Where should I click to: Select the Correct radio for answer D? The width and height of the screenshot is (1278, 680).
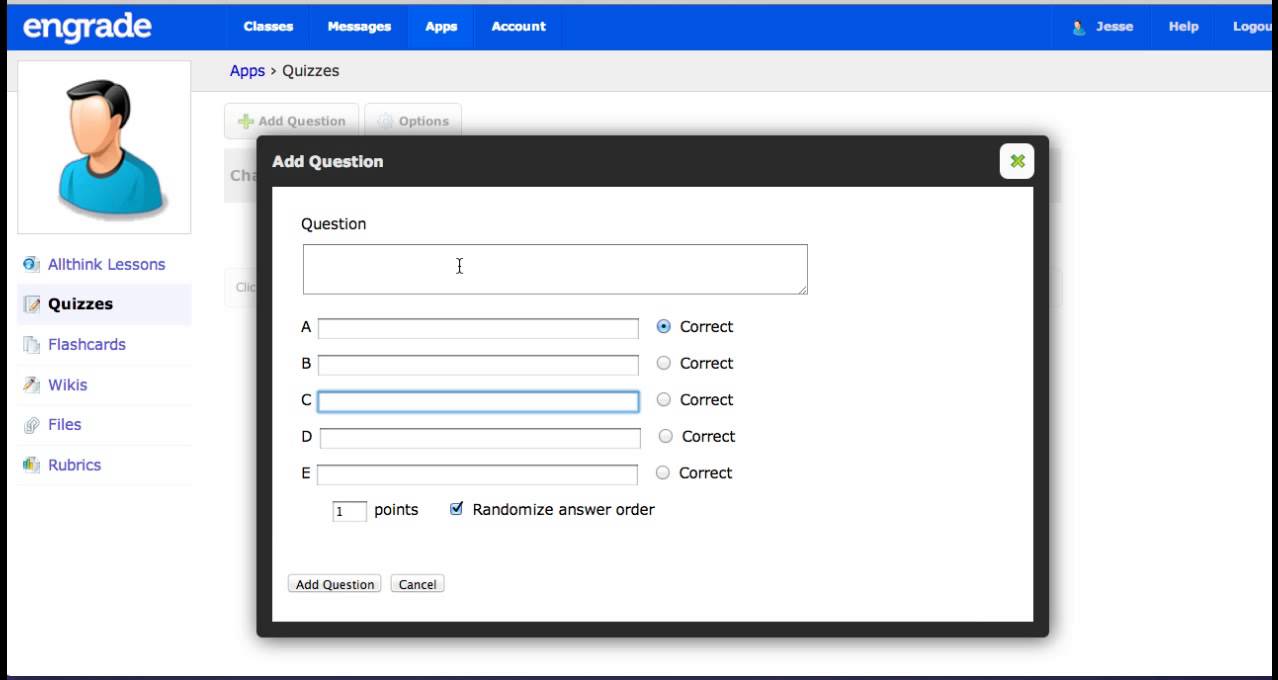(666, 436)
